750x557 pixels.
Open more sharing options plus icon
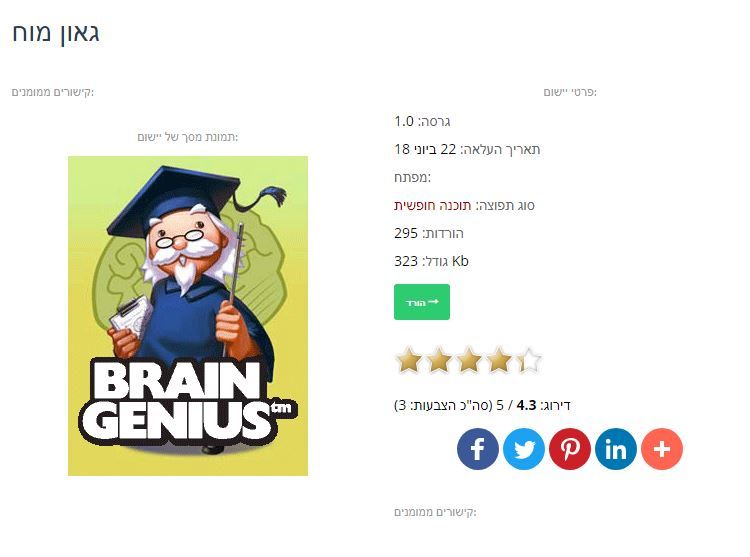coord(662,448)
